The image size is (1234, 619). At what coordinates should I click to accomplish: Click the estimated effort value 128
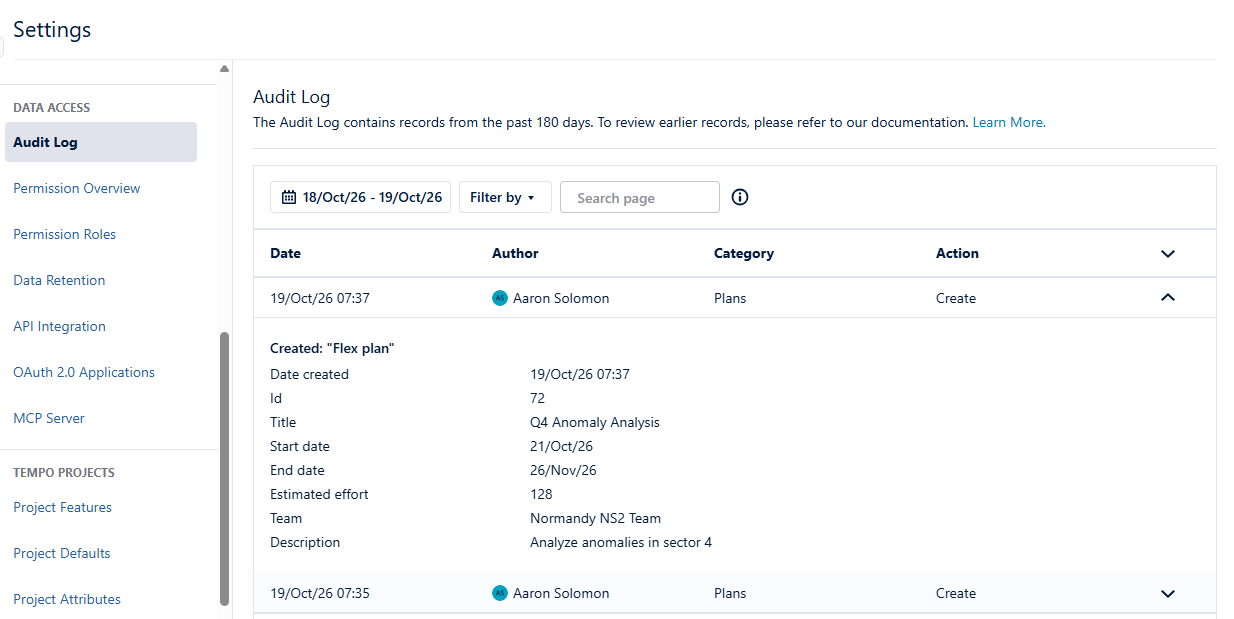coord(541,494)
